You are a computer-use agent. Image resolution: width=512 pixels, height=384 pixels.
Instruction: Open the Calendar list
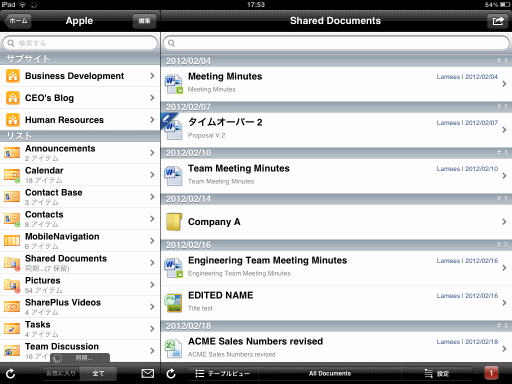80,175
